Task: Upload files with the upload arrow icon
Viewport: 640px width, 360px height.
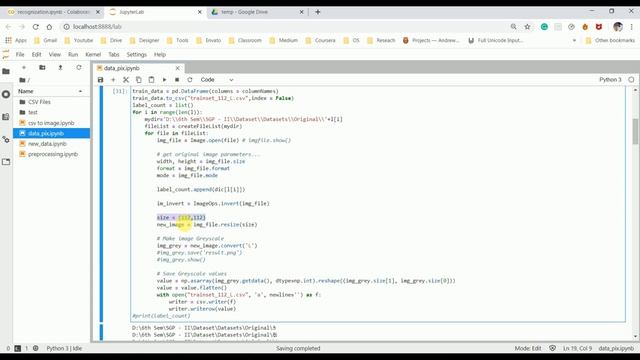Action: click(60, 67)
